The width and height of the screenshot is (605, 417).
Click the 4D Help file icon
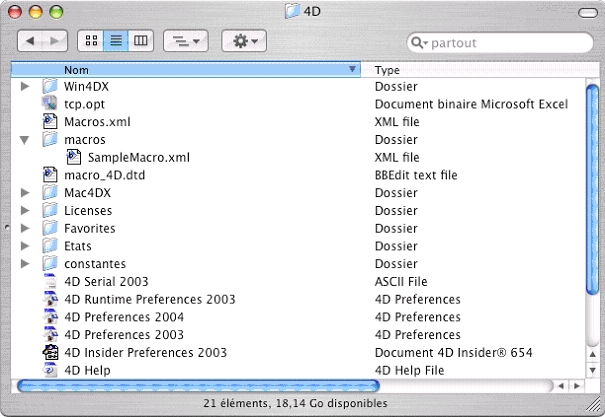point(50,370)
